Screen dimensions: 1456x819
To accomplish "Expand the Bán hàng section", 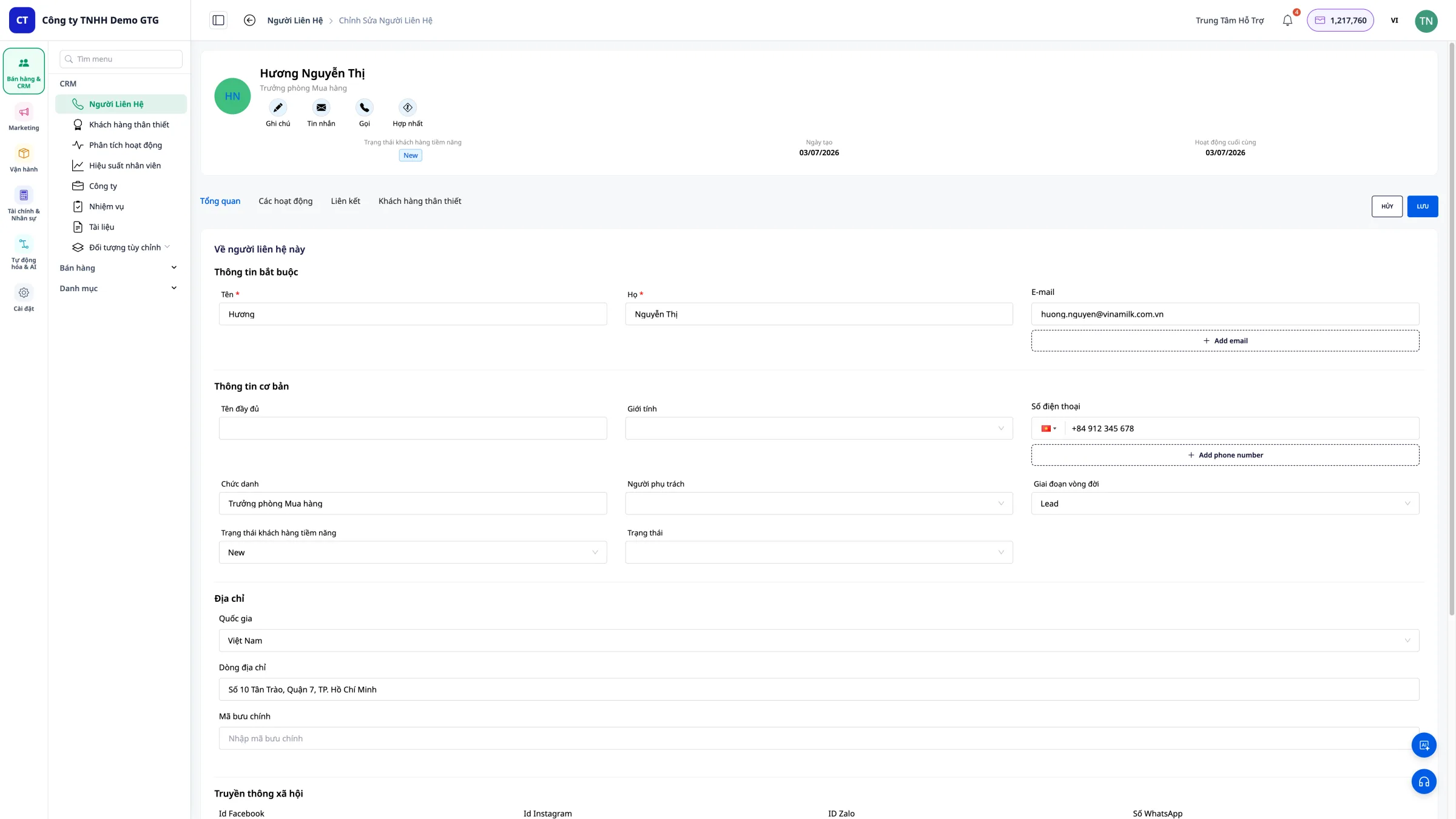I will point(118,268).
